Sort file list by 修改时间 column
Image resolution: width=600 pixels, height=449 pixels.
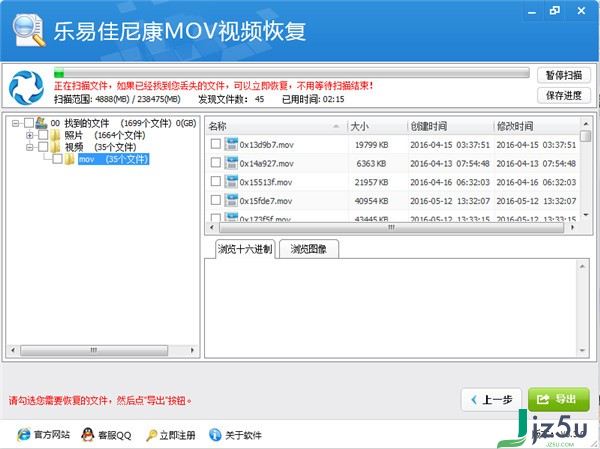pos(537,126)
